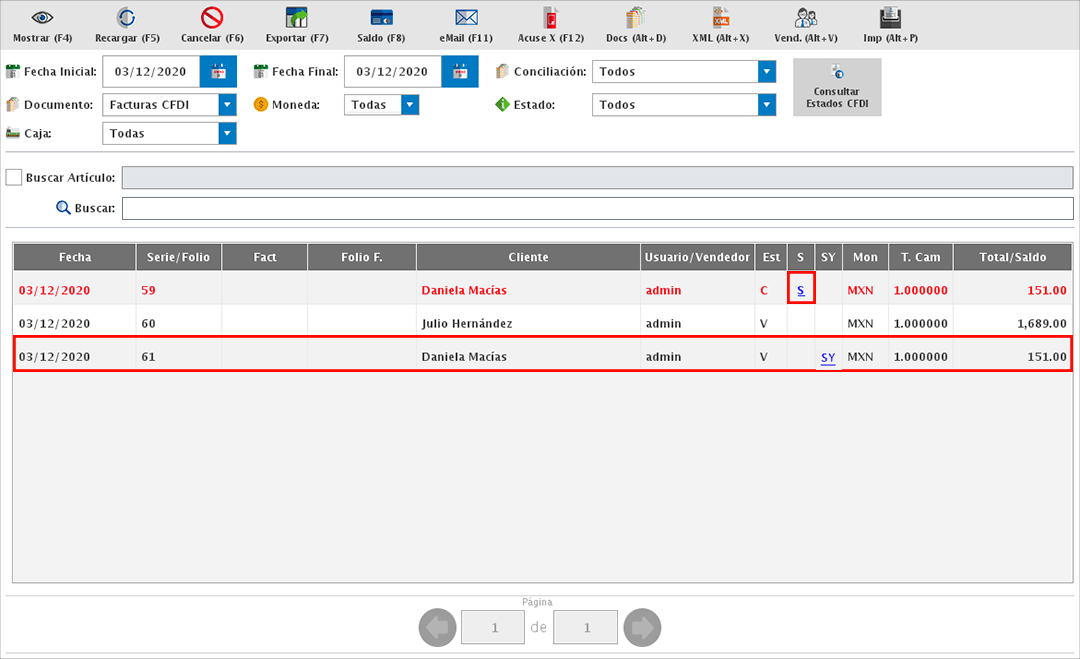This screenshot has width=1080, height=659.
Task: Open Acuse X (F12) document icon
Action: click(x=550, y=18)
